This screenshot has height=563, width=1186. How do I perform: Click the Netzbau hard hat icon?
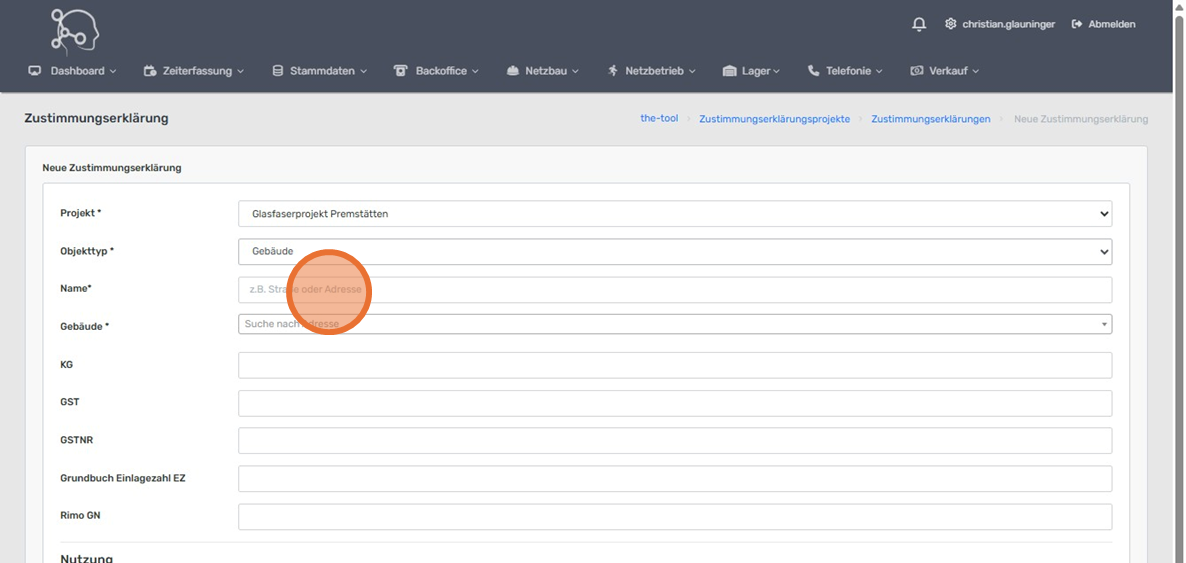point(513,71)
